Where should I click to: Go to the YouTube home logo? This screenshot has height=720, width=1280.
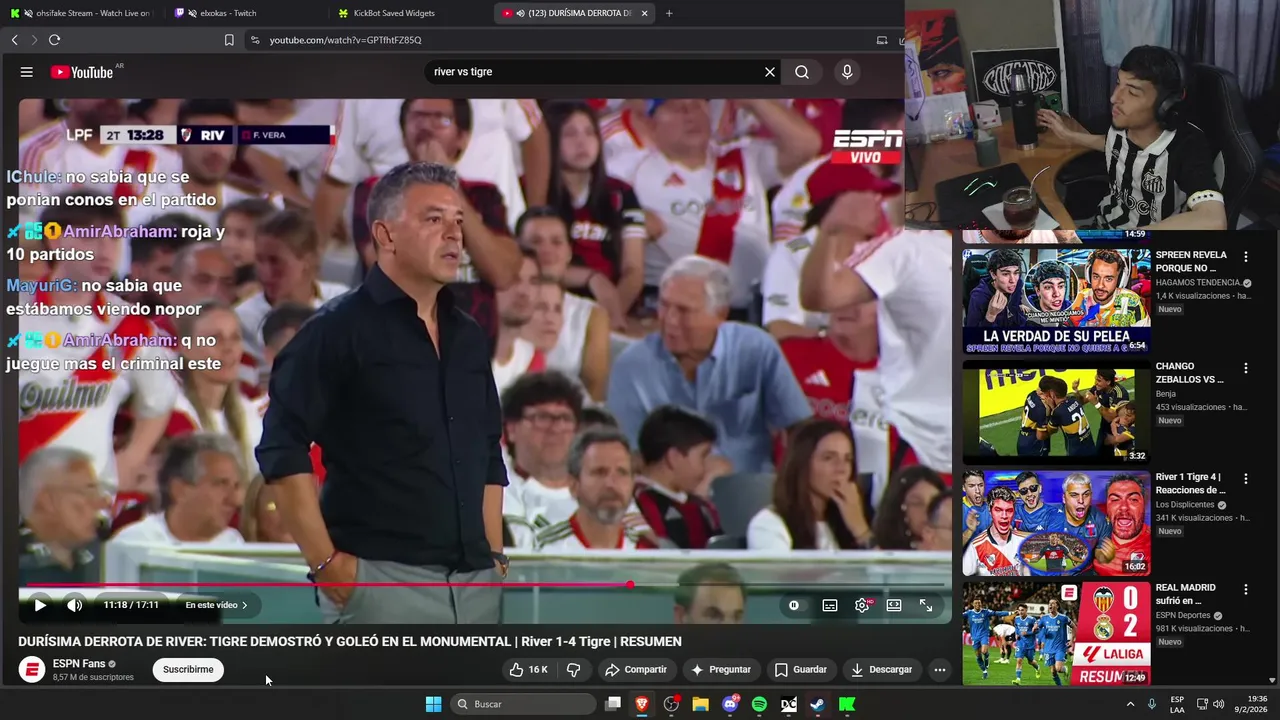coord(82,72)
